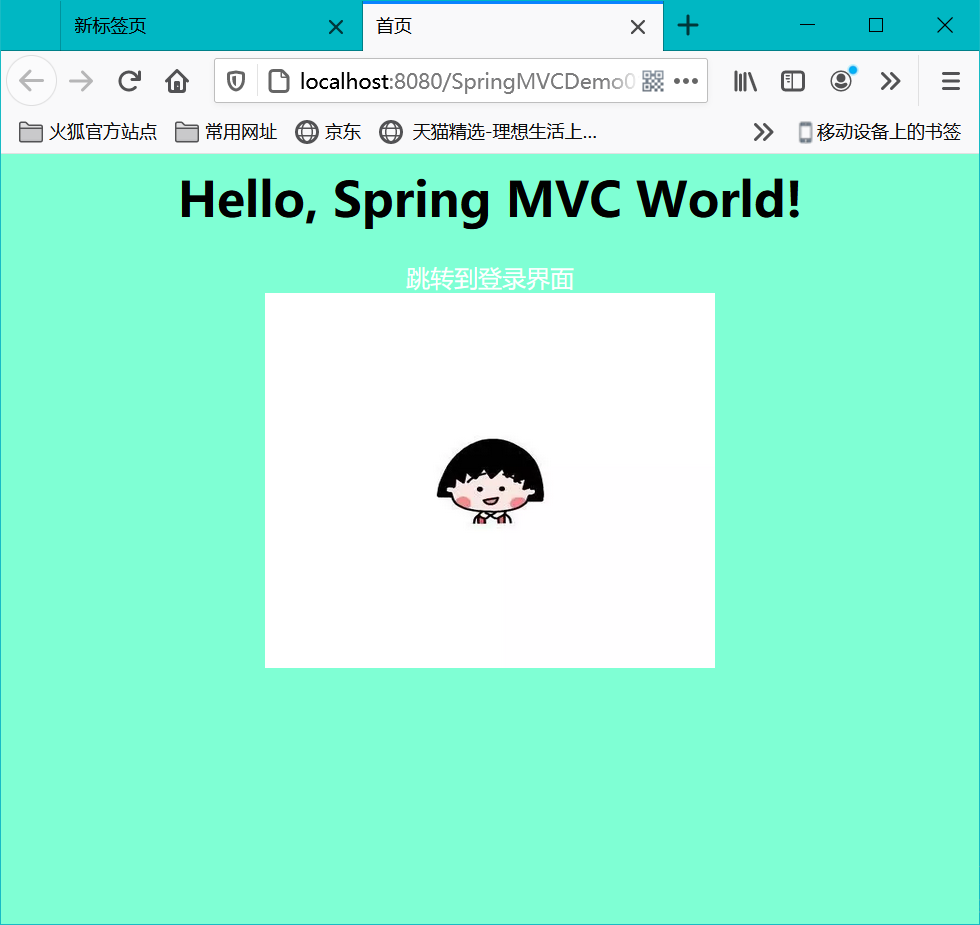
Task: Open a new tab with plus button
Action: (688, 26)
